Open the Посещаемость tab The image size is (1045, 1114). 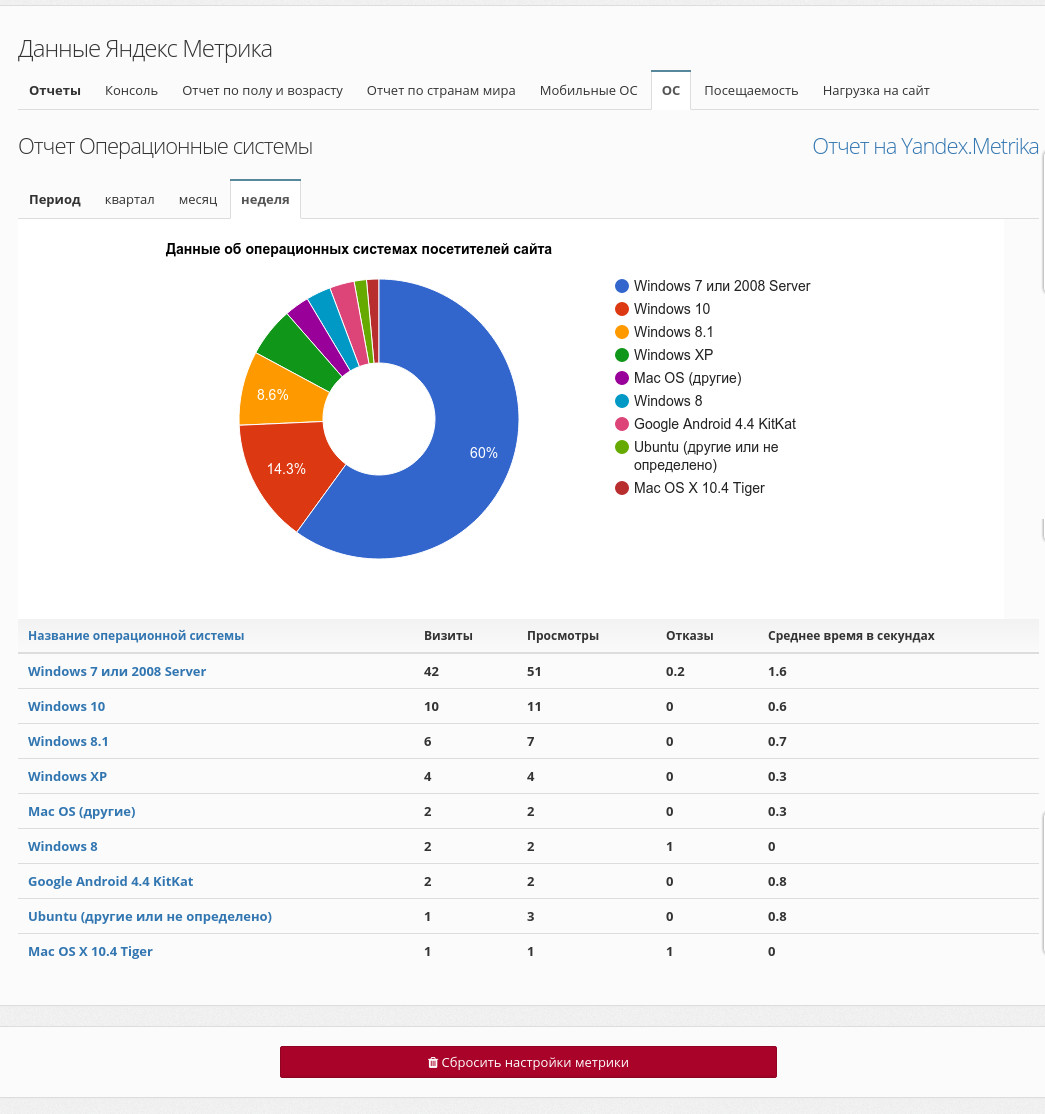[751, 91]
